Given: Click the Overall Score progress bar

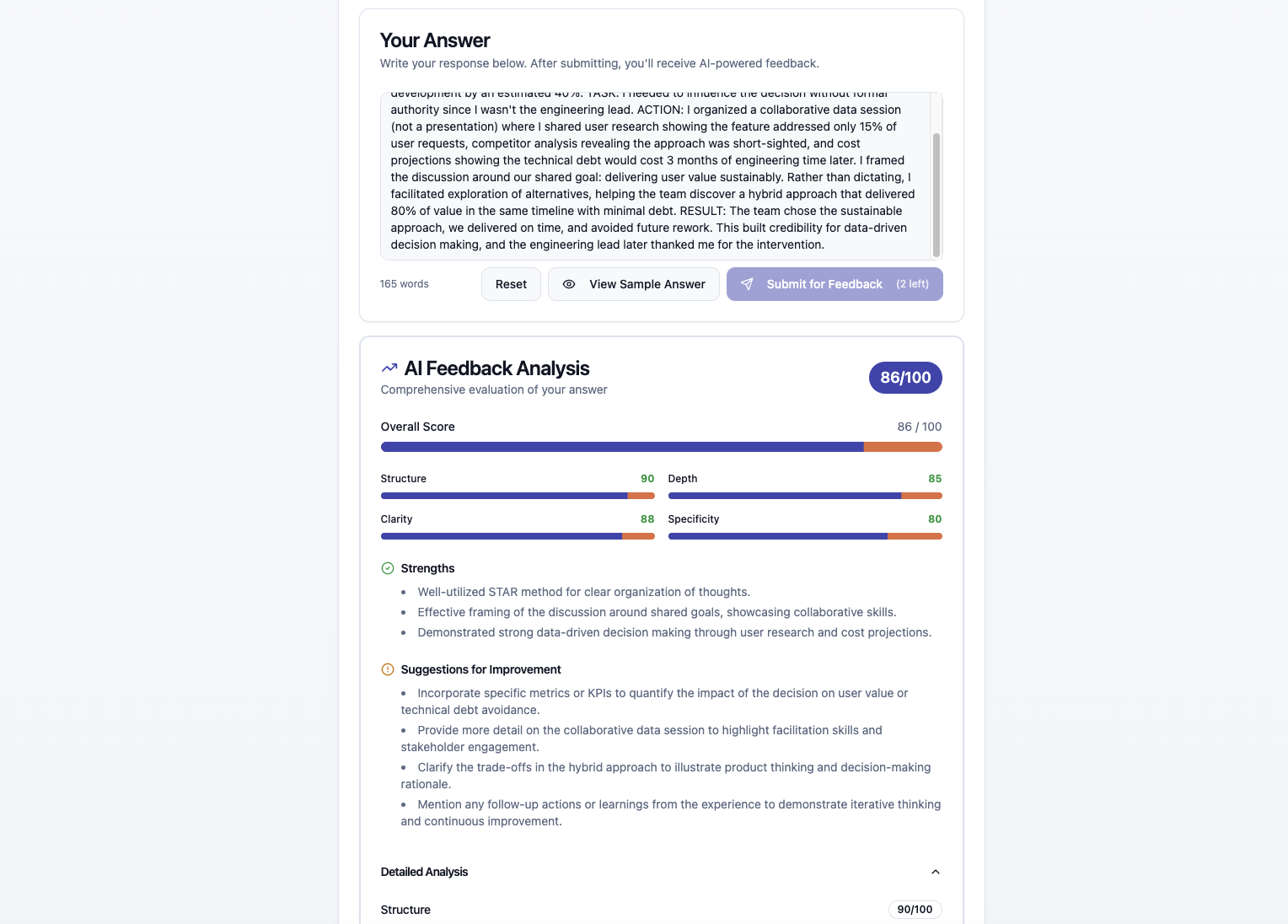Looking at the screenshot, I should [x=661, y=447].
